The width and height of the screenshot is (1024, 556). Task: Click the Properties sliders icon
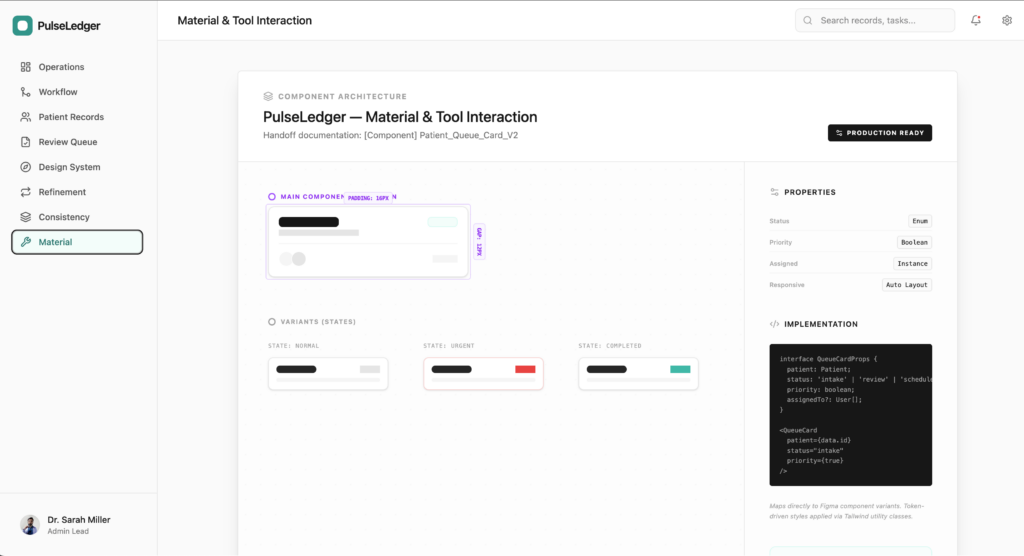[x=775, y=192]
